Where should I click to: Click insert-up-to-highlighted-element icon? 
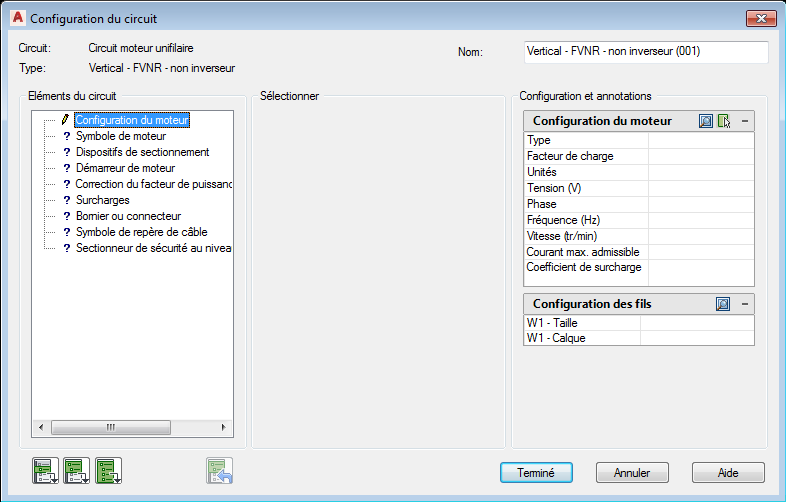pyautogui.click(x=77, y=470)
